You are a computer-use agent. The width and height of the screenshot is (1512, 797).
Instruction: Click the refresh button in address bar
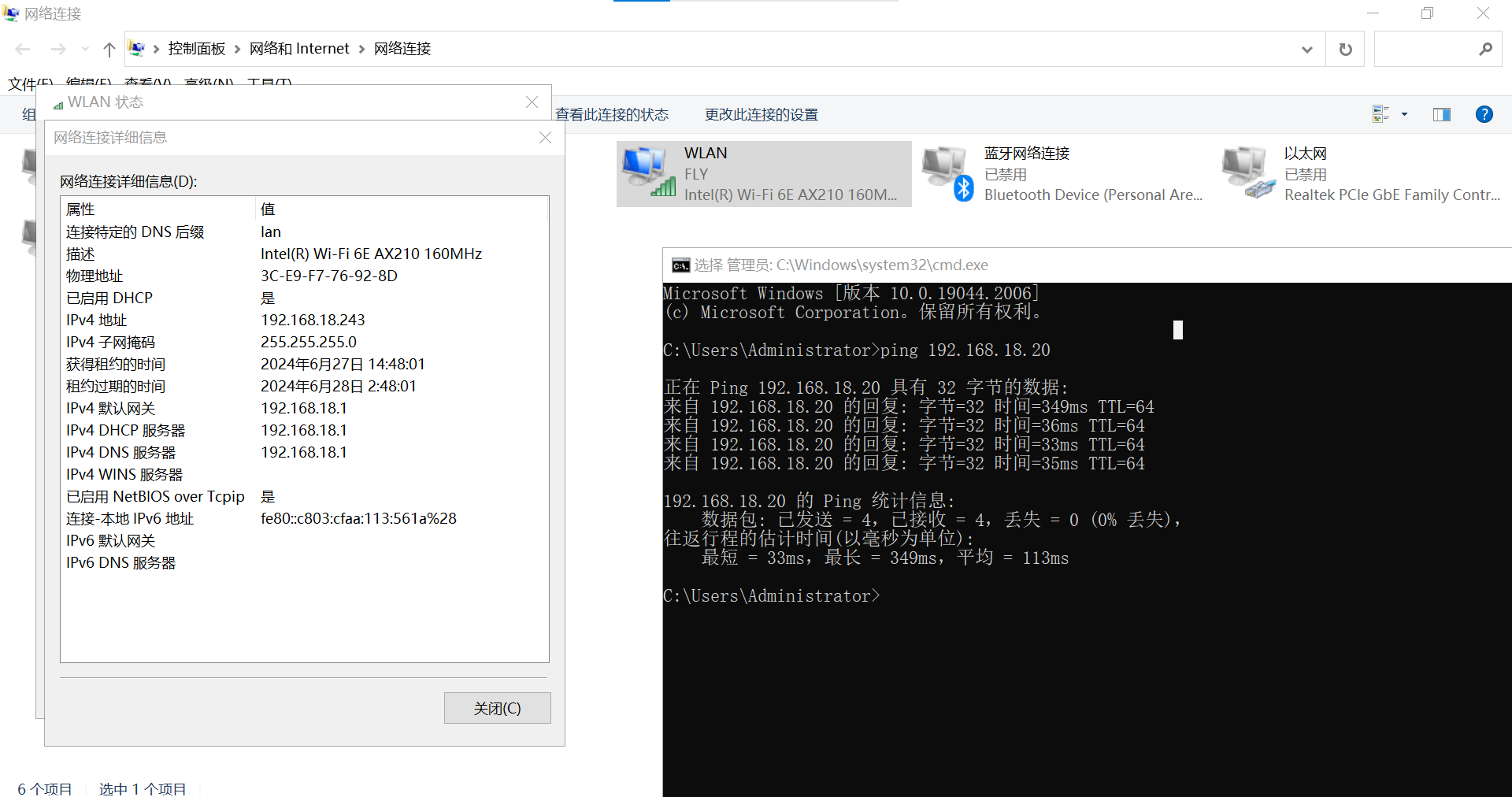1345,50
